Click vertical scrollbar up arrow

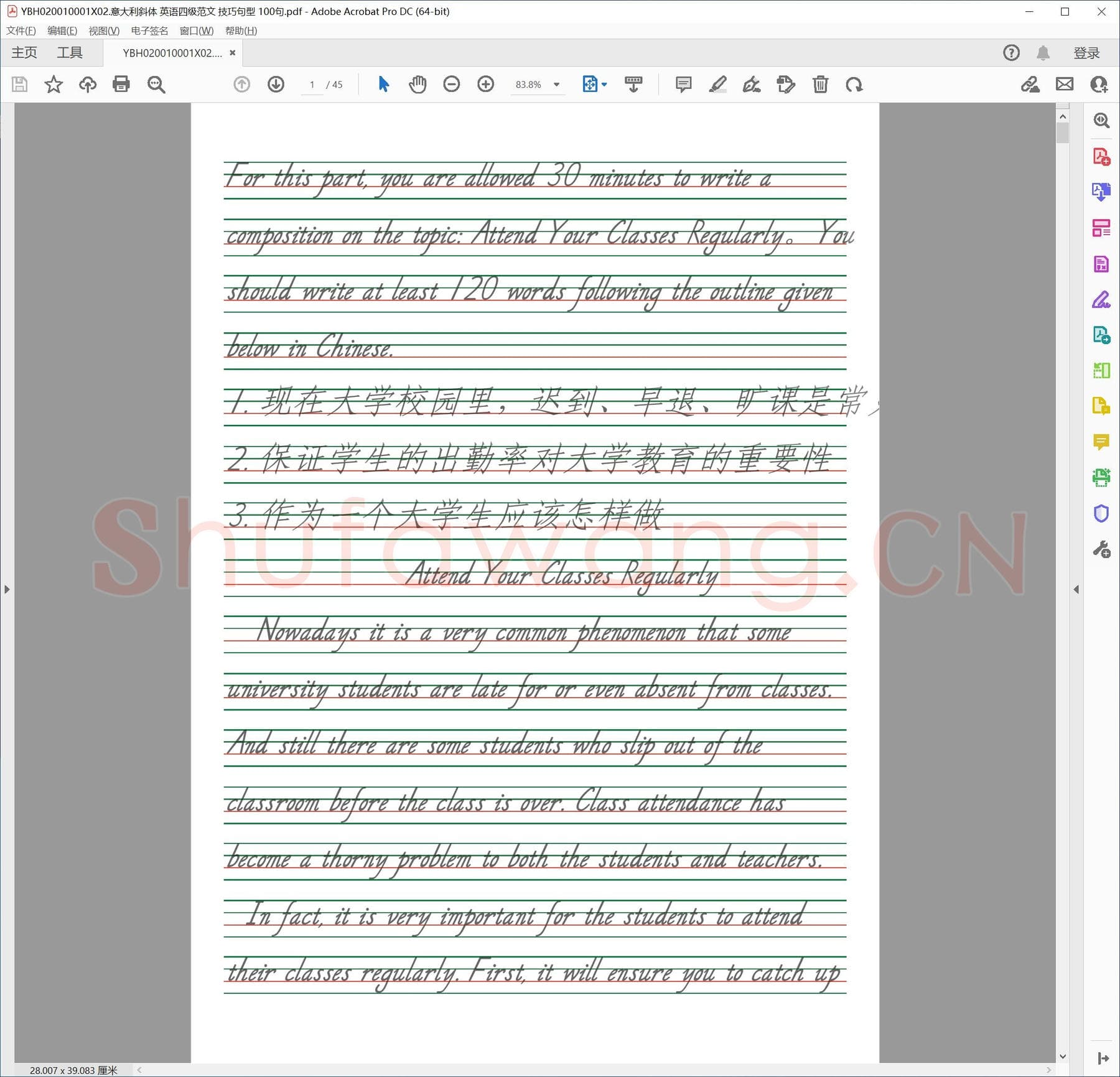(1062, 116)
